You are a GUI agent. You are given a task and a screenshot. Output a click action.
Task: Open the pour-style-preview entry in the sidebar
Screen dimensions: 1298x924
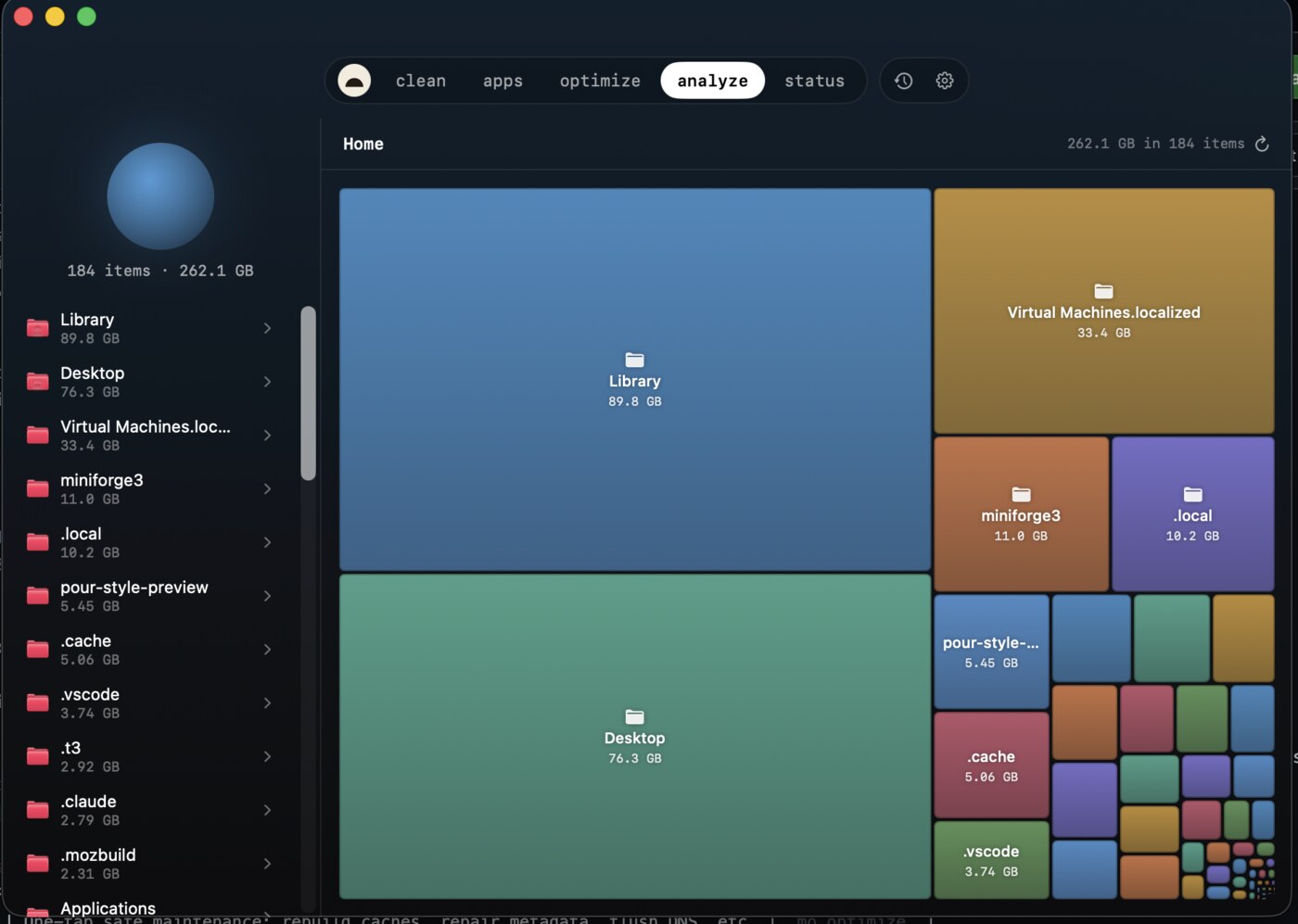coord(150,596)
